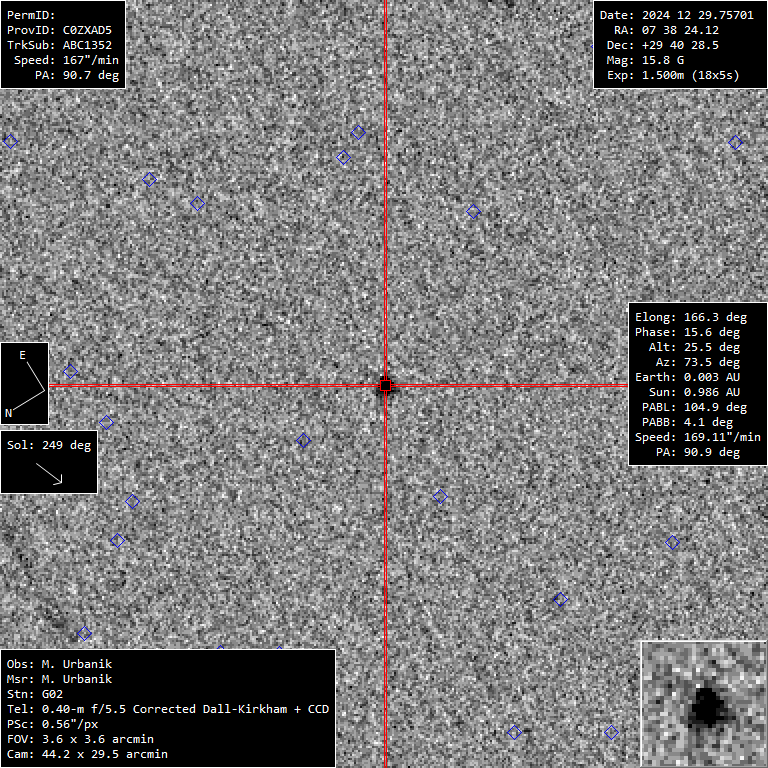Click the red square target marker at crosshair center
The width and height of the screenshot is (768, 768).
[385, 386]
